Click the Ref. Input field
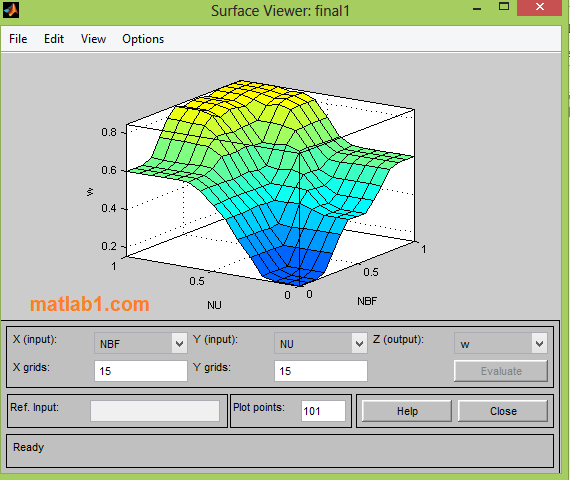This screenshot has height=480, width=570. (x=155, y=411)
